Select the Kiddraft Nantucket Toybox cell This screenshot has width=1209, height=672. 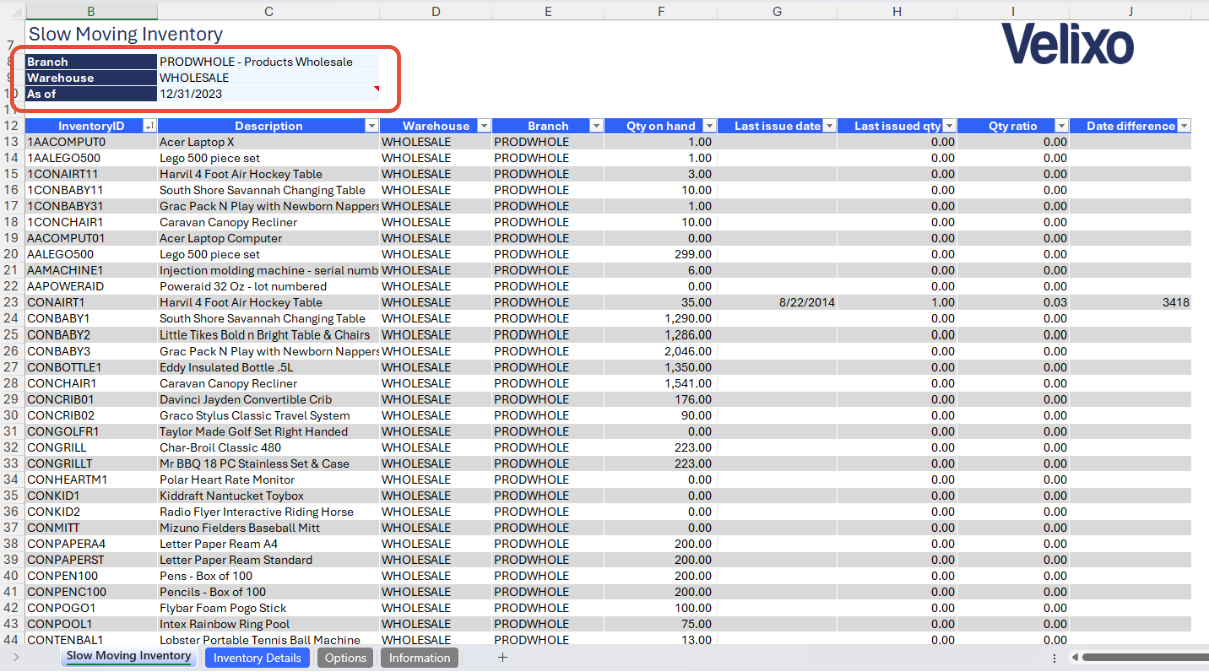coord(268,495)
